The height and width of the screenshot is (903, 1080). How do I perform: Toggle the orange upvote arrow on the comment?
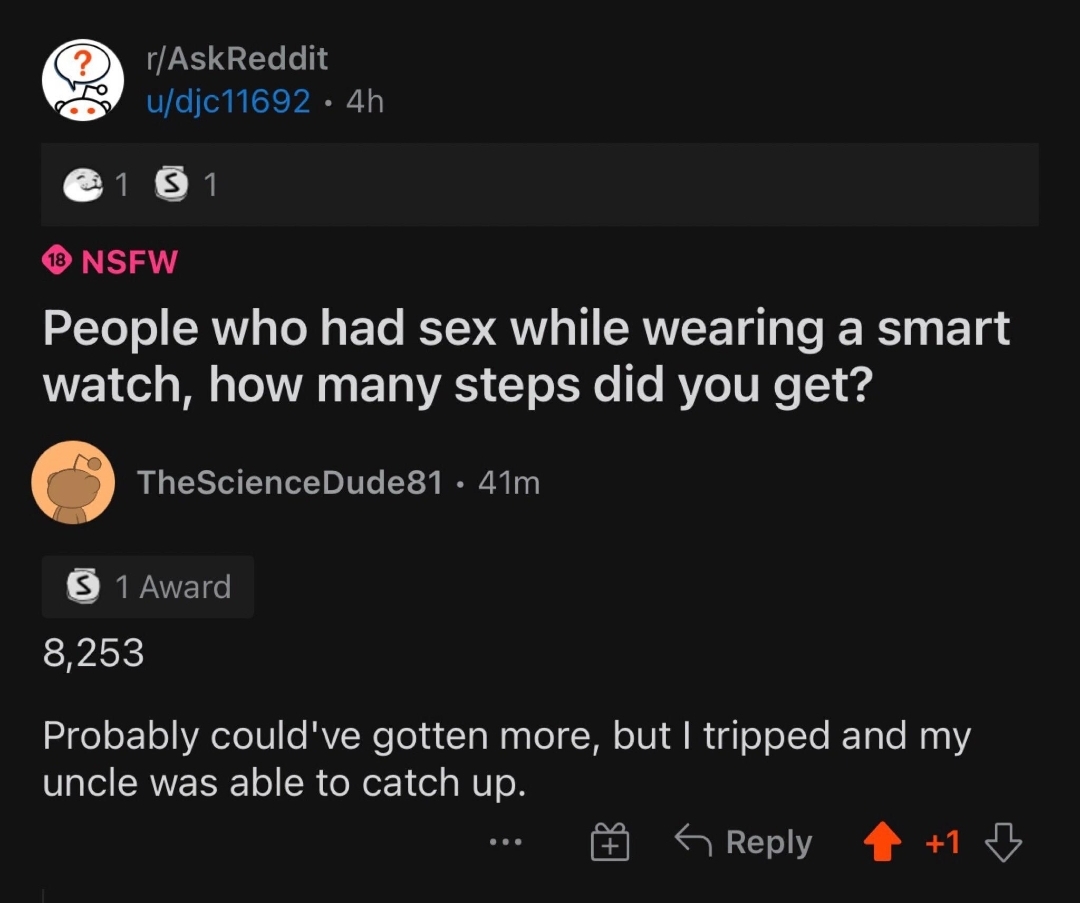pos(882,843)
